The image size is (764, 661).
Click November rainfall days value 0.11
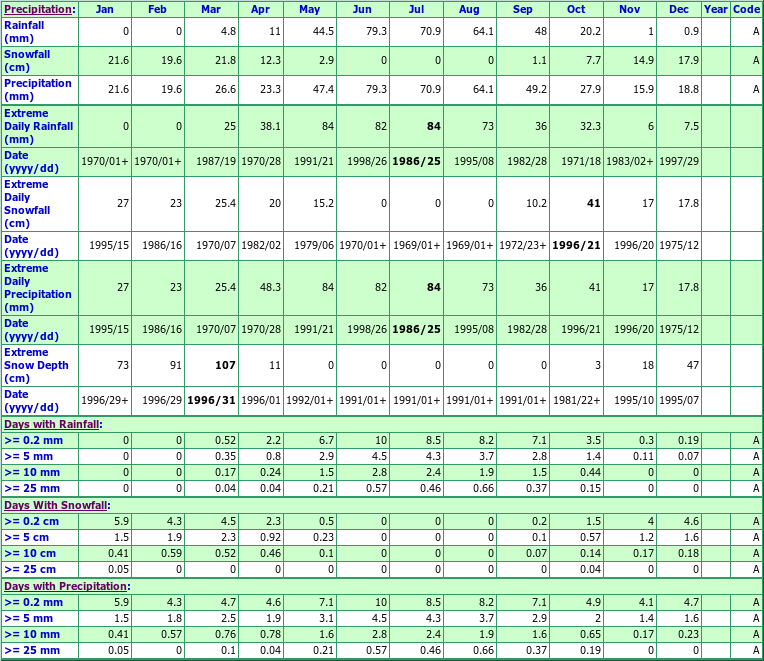[643, 456]
